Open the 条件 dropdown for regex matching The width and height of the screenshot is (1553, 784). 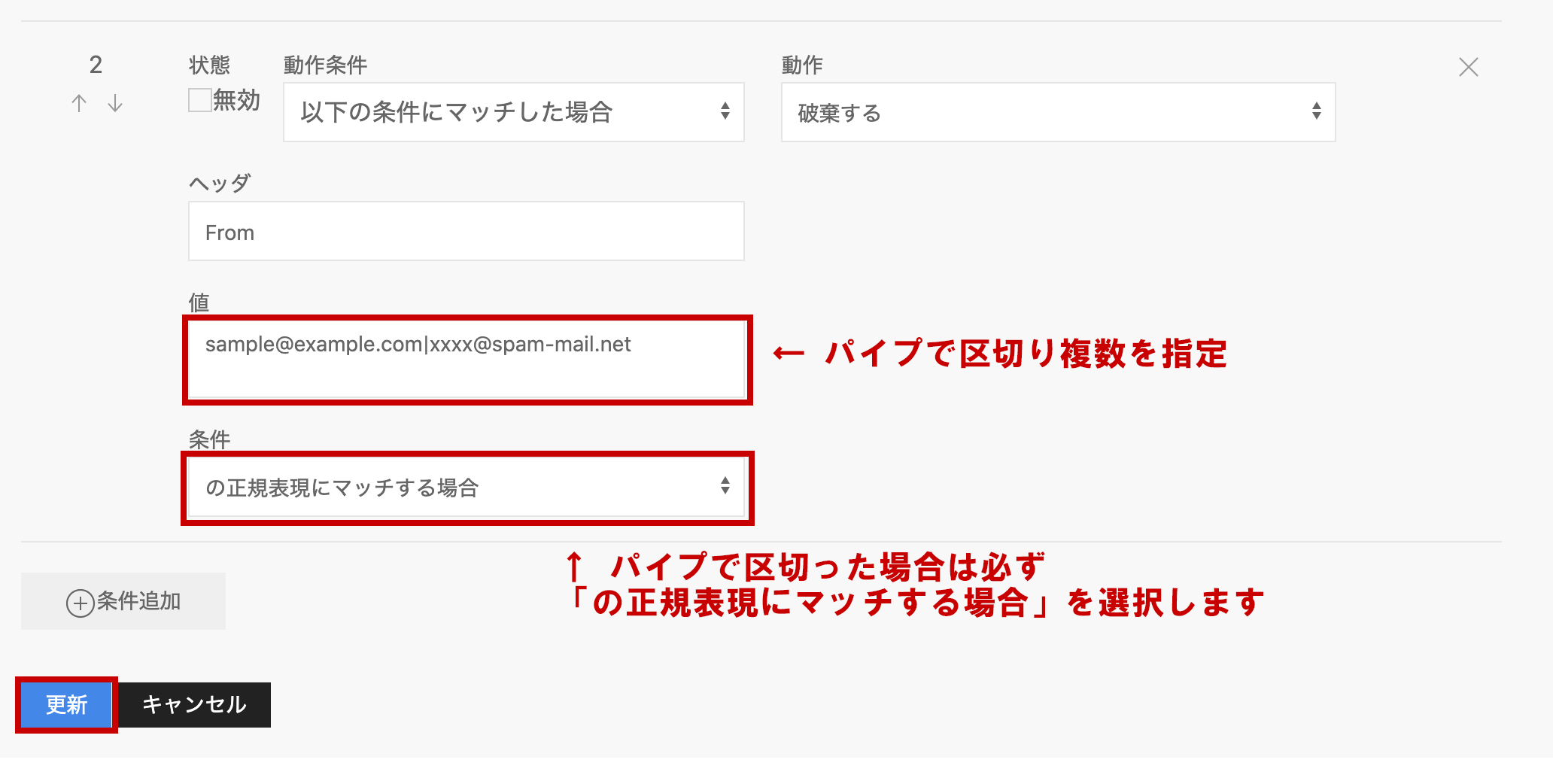coord(467,488)
